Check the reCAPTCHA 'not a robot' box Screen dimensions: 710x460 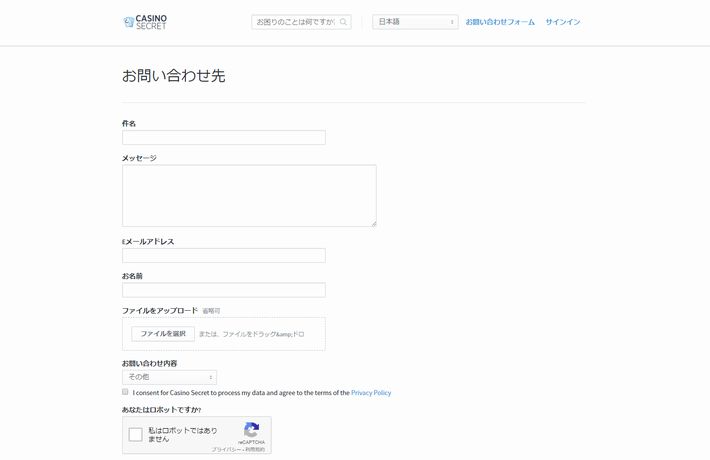(x=135, y=435)
